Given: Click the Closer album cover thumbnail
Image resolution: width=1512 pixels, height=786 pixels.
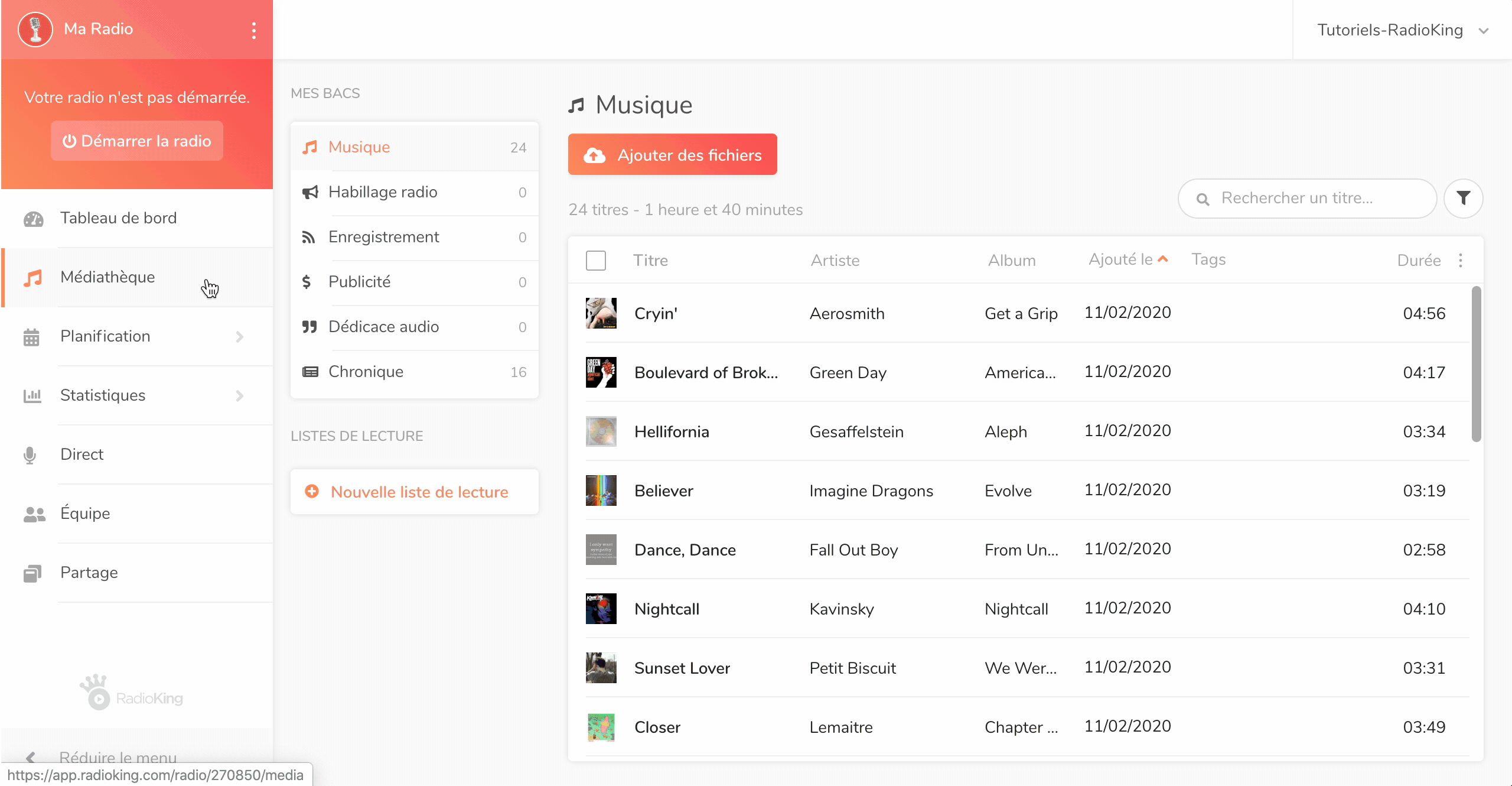Looking at the screenshot, I should (601, 727).
